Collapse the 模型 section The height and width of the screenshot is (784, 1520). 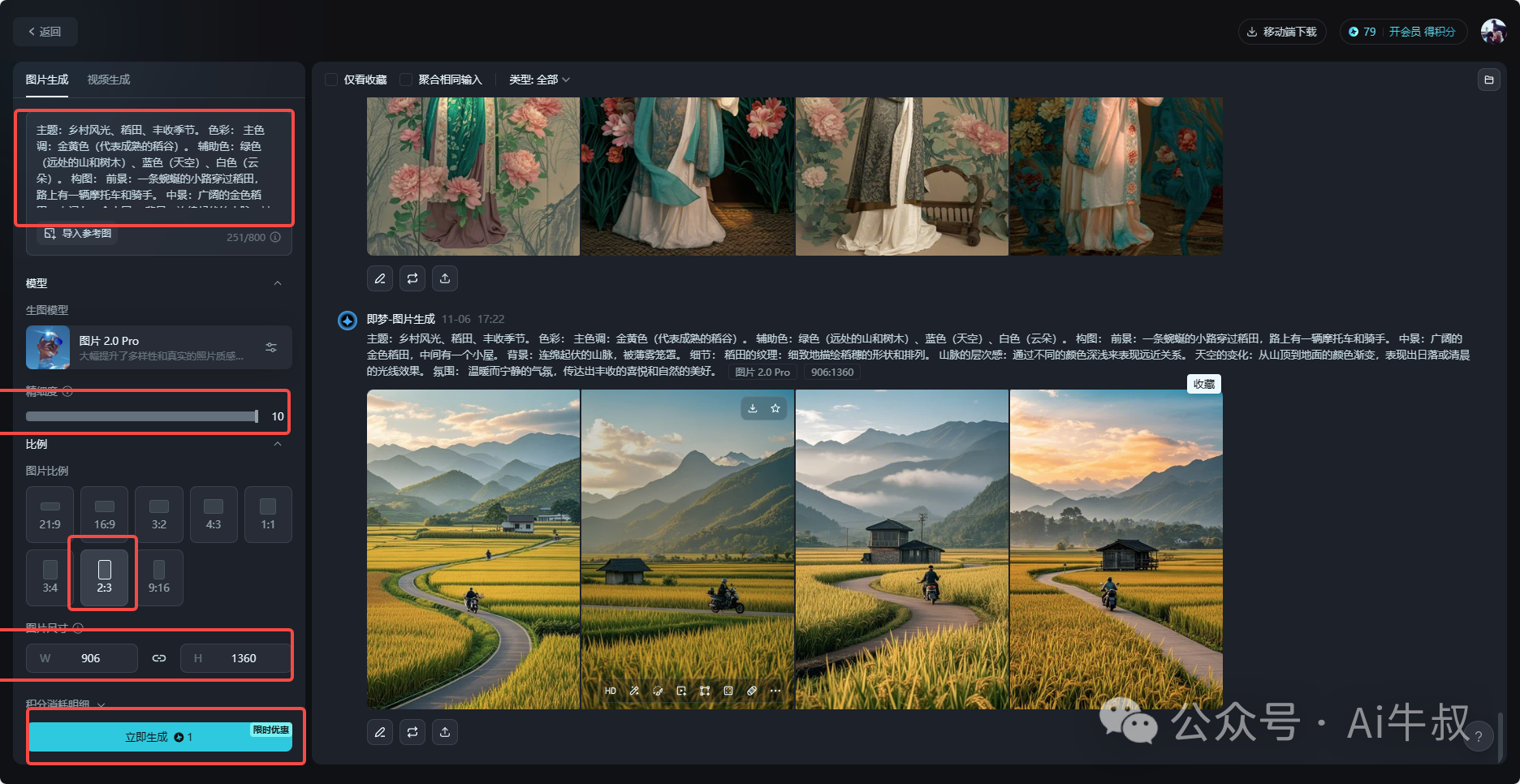(x=278, y=283)
